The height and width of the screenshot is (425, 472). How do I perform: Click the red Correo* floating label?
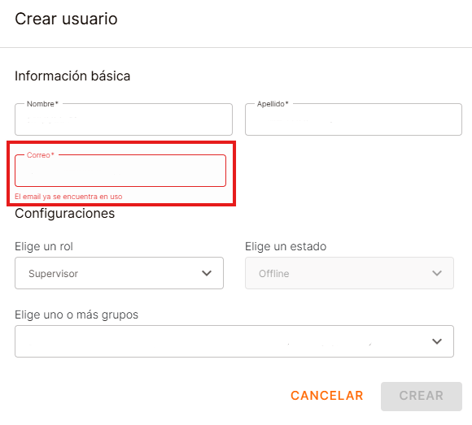click(x=40, y=155)
